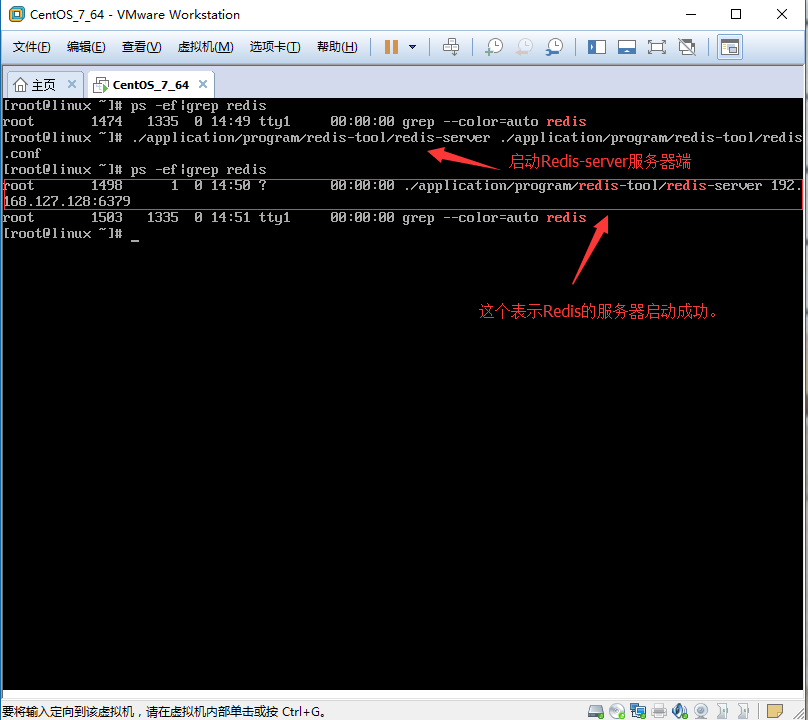The width and height of the screenshot is (808, 720).
Task: Open the 虚拟机(M) menu
Action: click(205, 47)
